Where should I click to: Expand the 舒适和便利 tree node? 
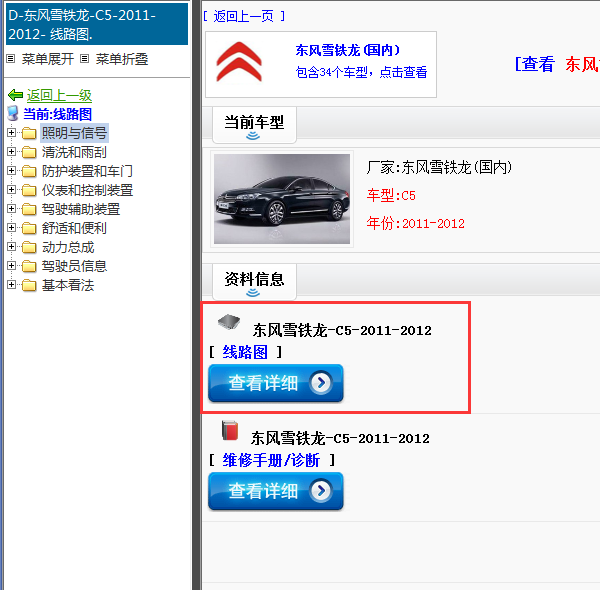coord(11,227)
